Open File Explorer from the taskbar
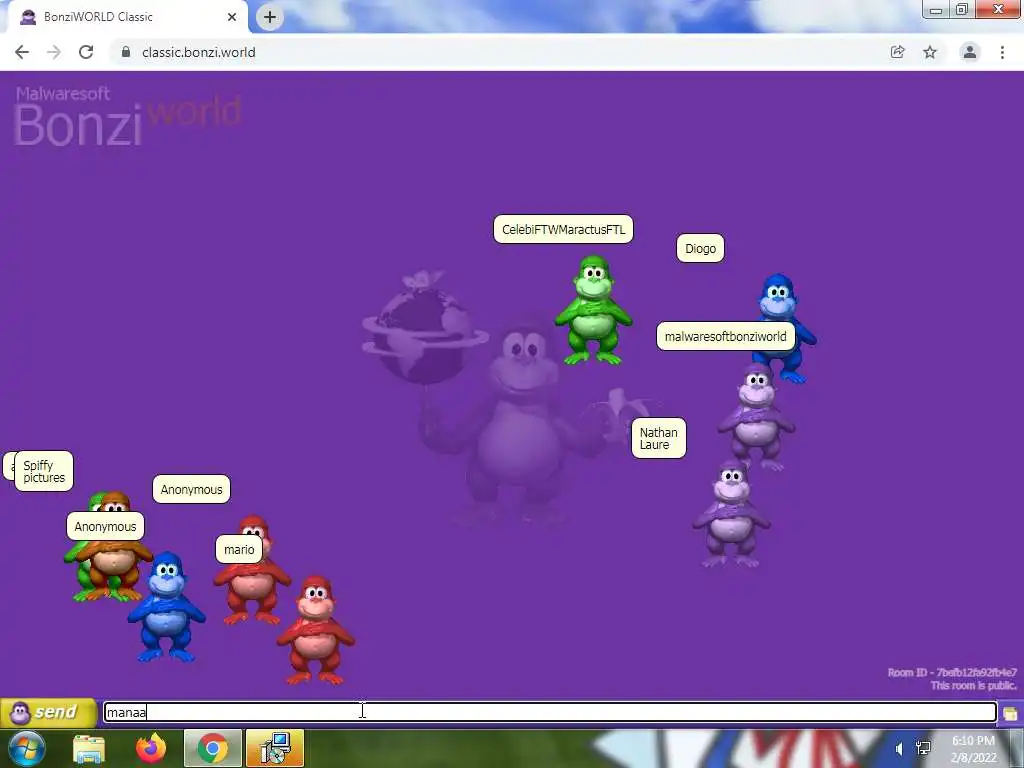This screenshot has width=1024, height=768. point(89,748)
